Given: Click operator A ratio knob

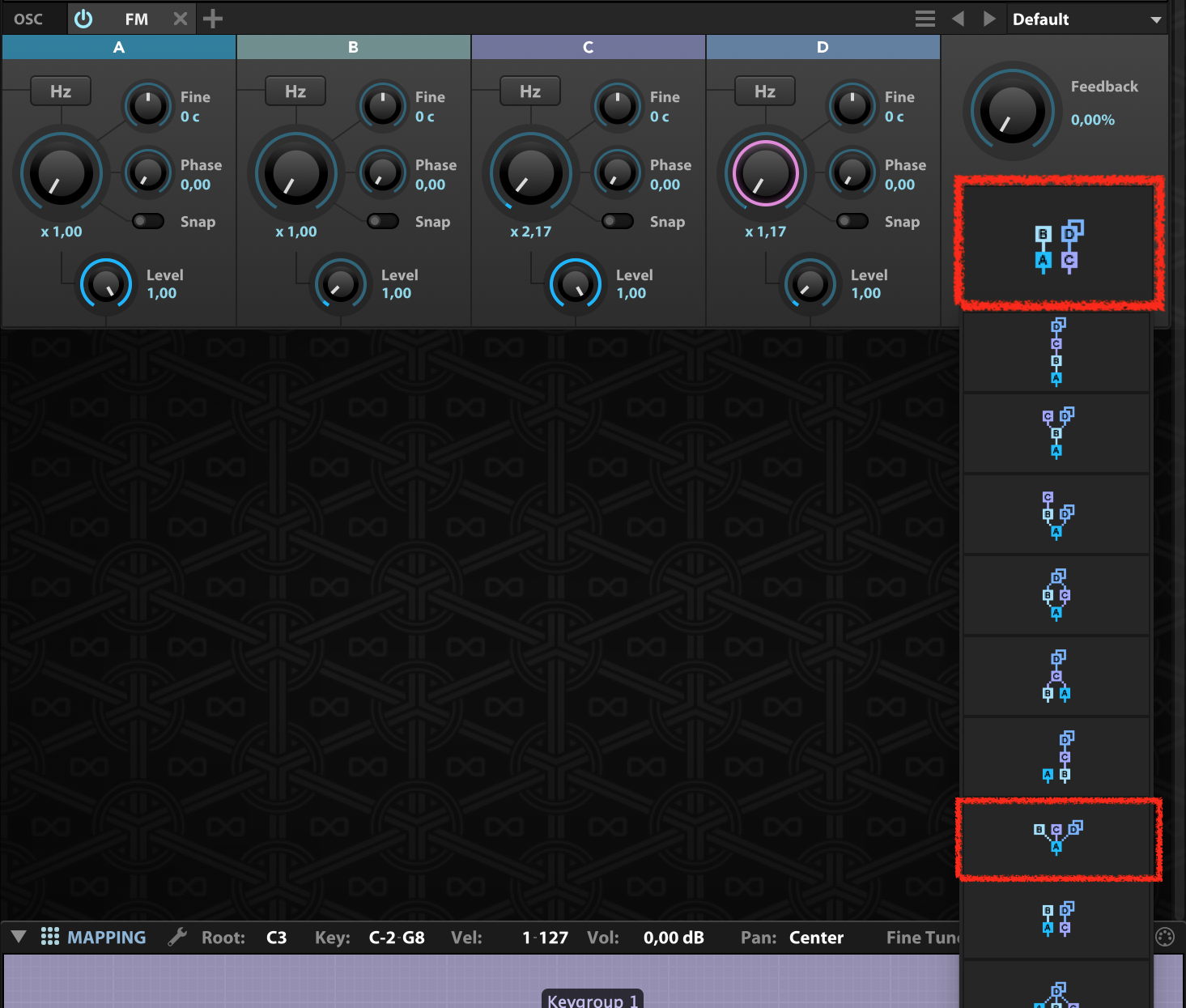Looking at the screenshot, I should coord(61,173).
